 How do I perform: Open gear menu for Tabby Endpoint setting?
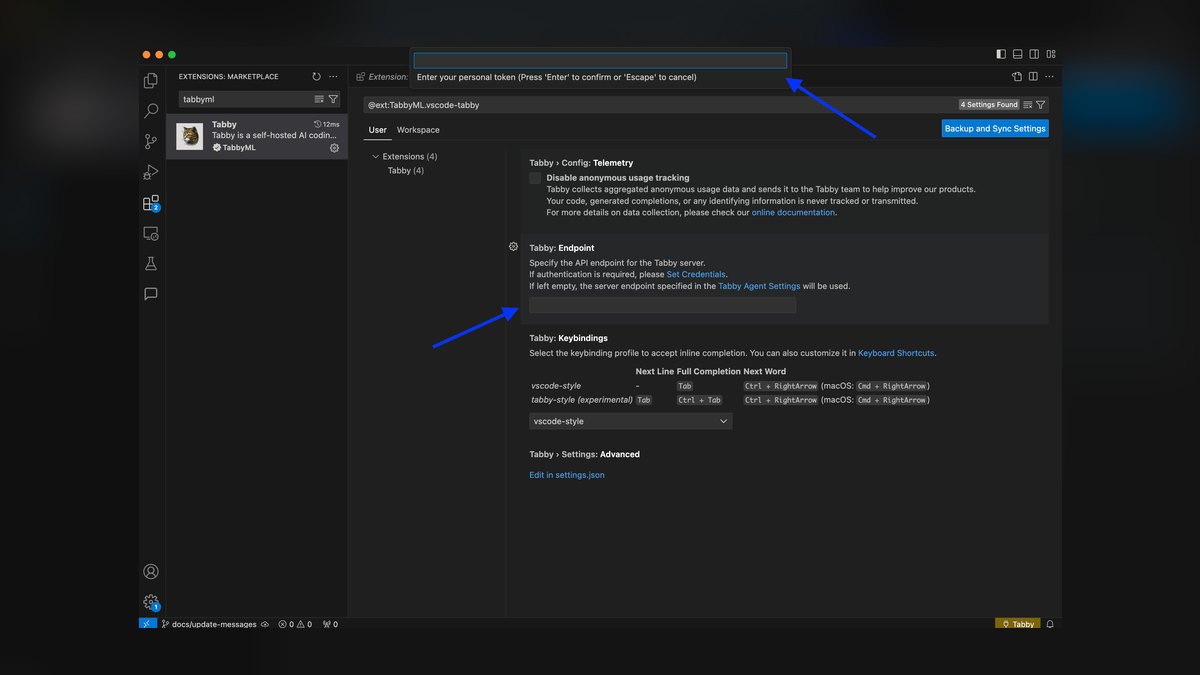tap(513, 247)
